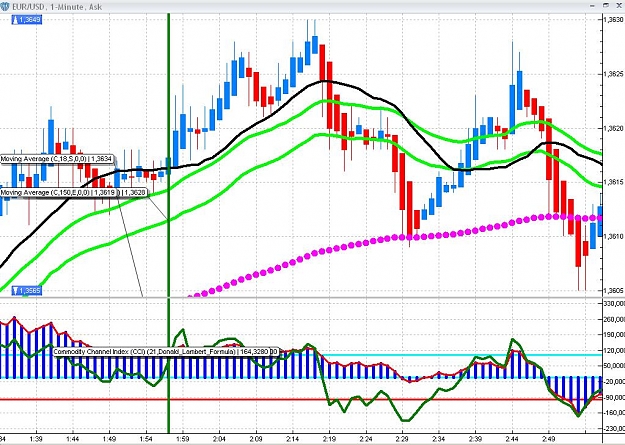Click the -230,00 CCI scale value

tap(614, 428)
